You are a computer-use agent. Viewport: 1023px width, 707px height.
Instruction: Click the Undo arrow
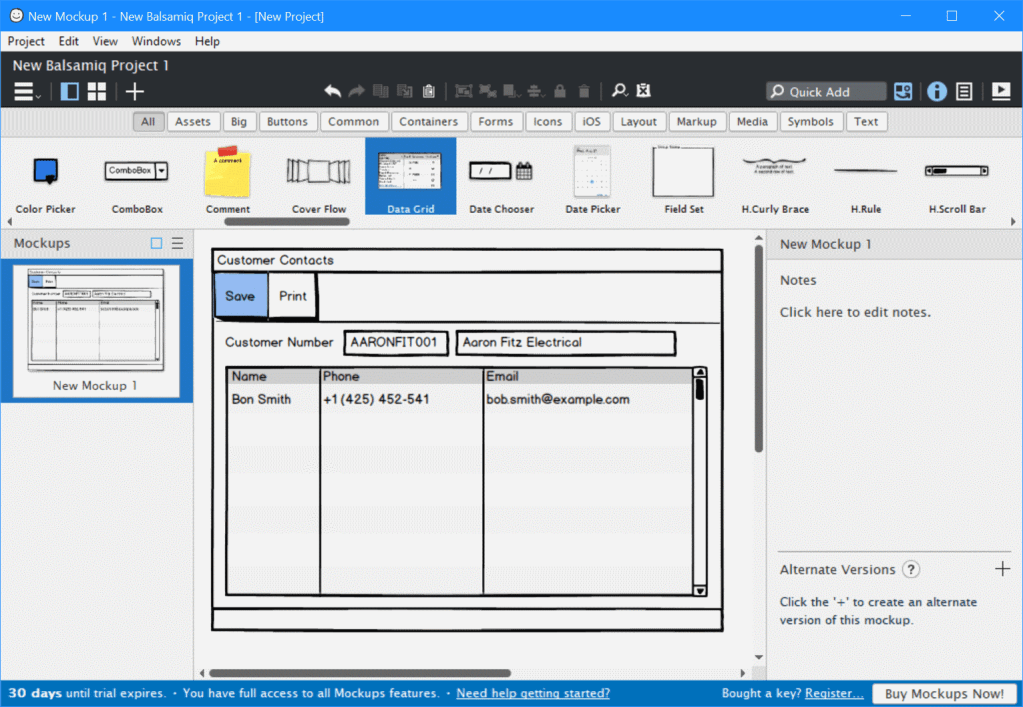click(x=333, y=90)
